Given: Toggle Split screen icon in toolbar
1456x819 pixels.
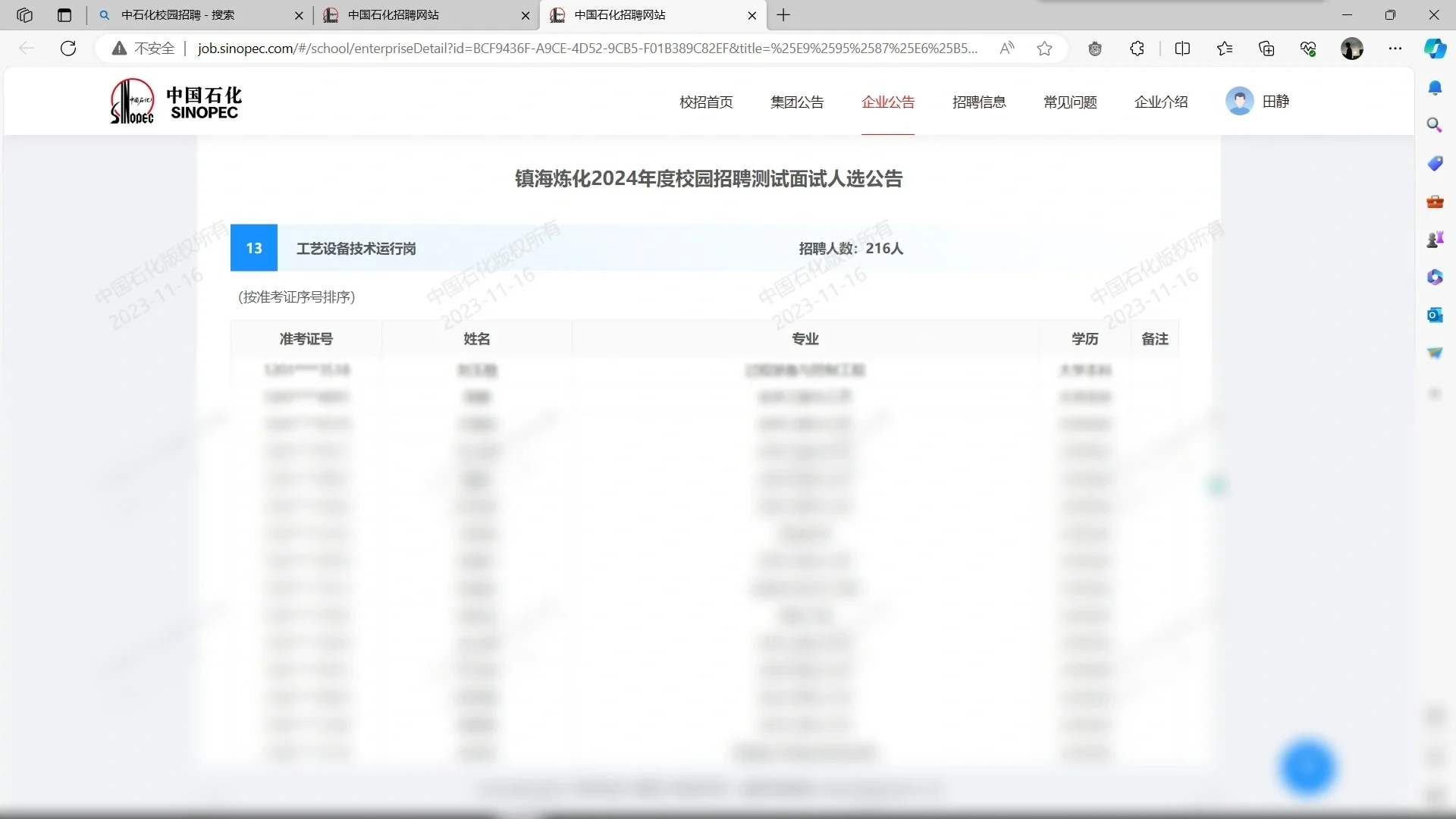Looking at the screenshot, I should pos(1182,49).
